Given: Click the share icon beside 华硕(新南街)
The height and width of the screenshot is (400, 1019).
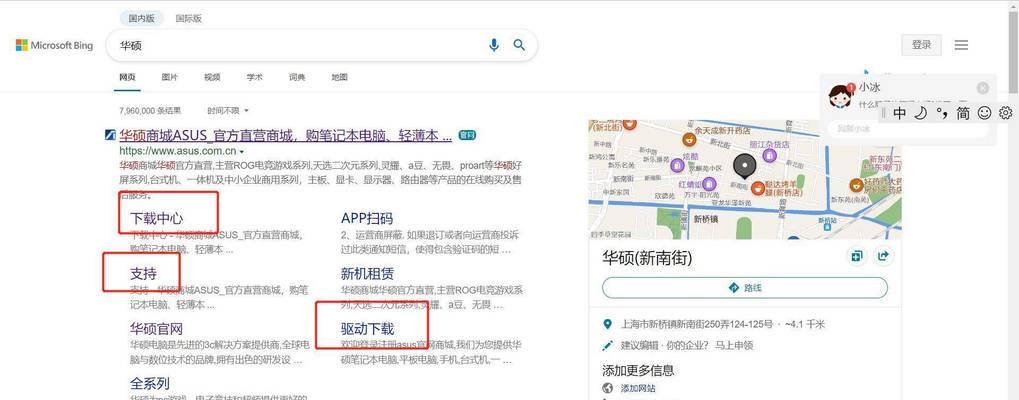Looking at the screenshot, I should [883, 256].
